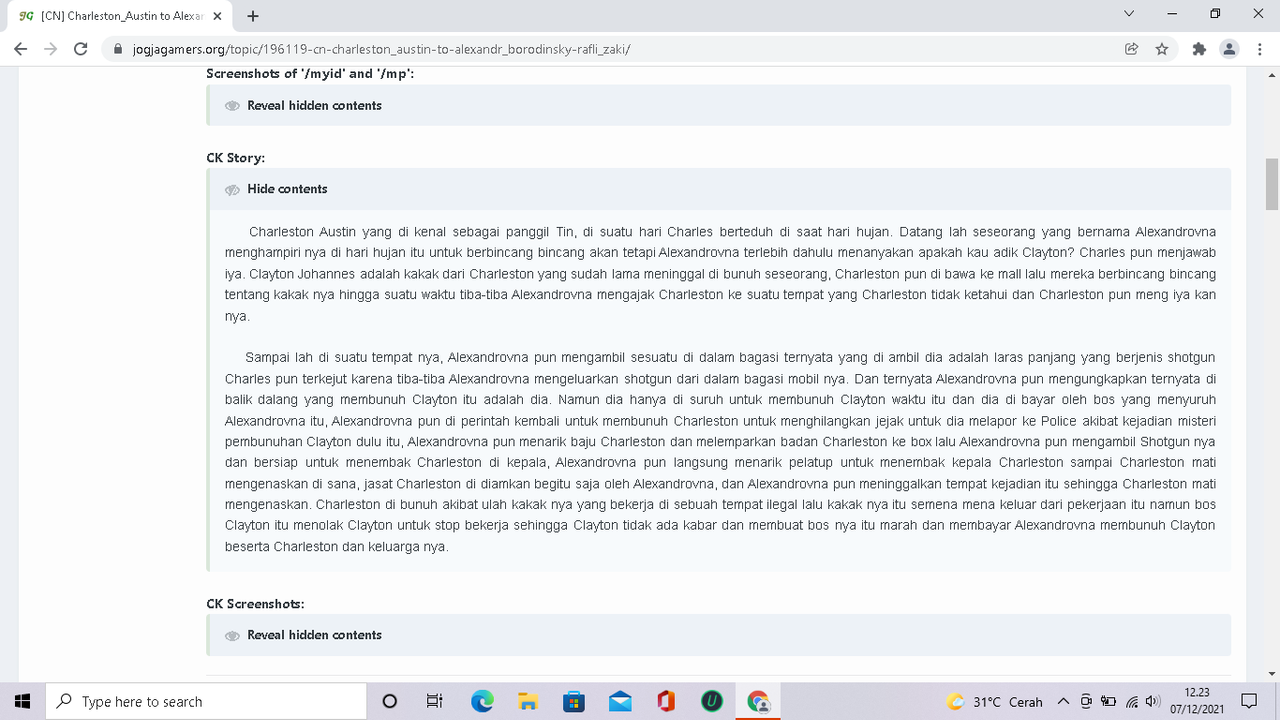
Task: Reveal hidden '/myid' and '/mp' screenshots
Action: click(314, 106)
